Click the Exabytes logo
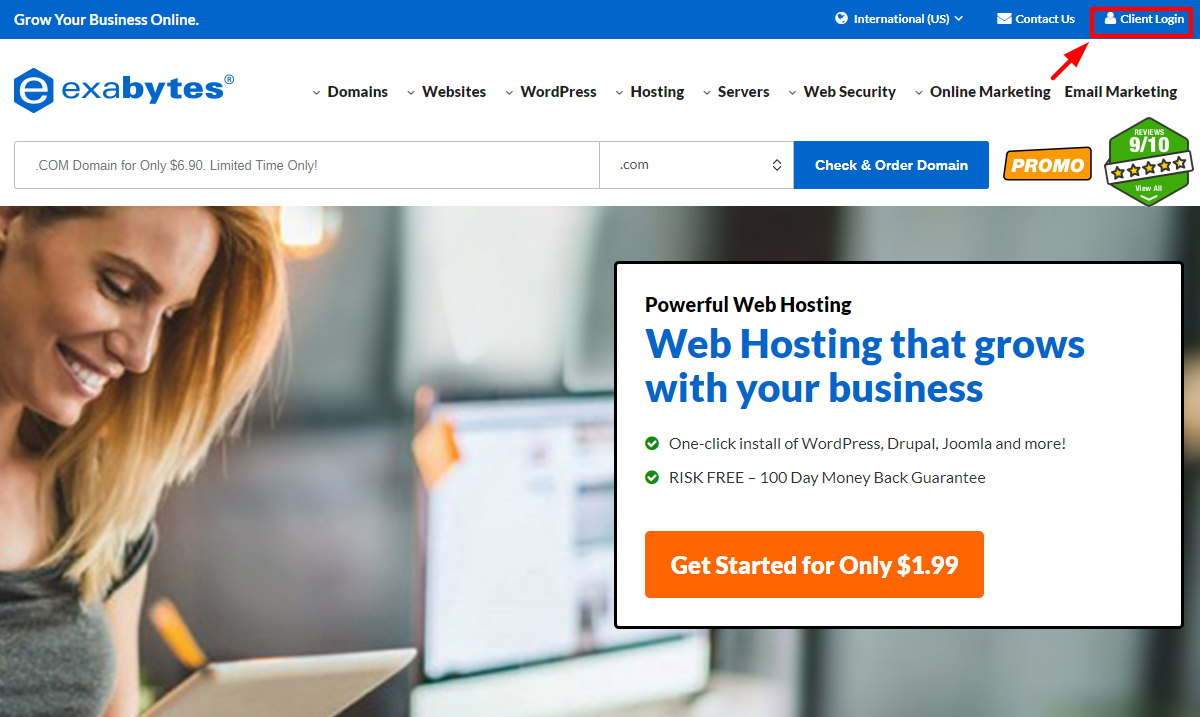This screenshot has height=717, width=1200. pos(124,90)
